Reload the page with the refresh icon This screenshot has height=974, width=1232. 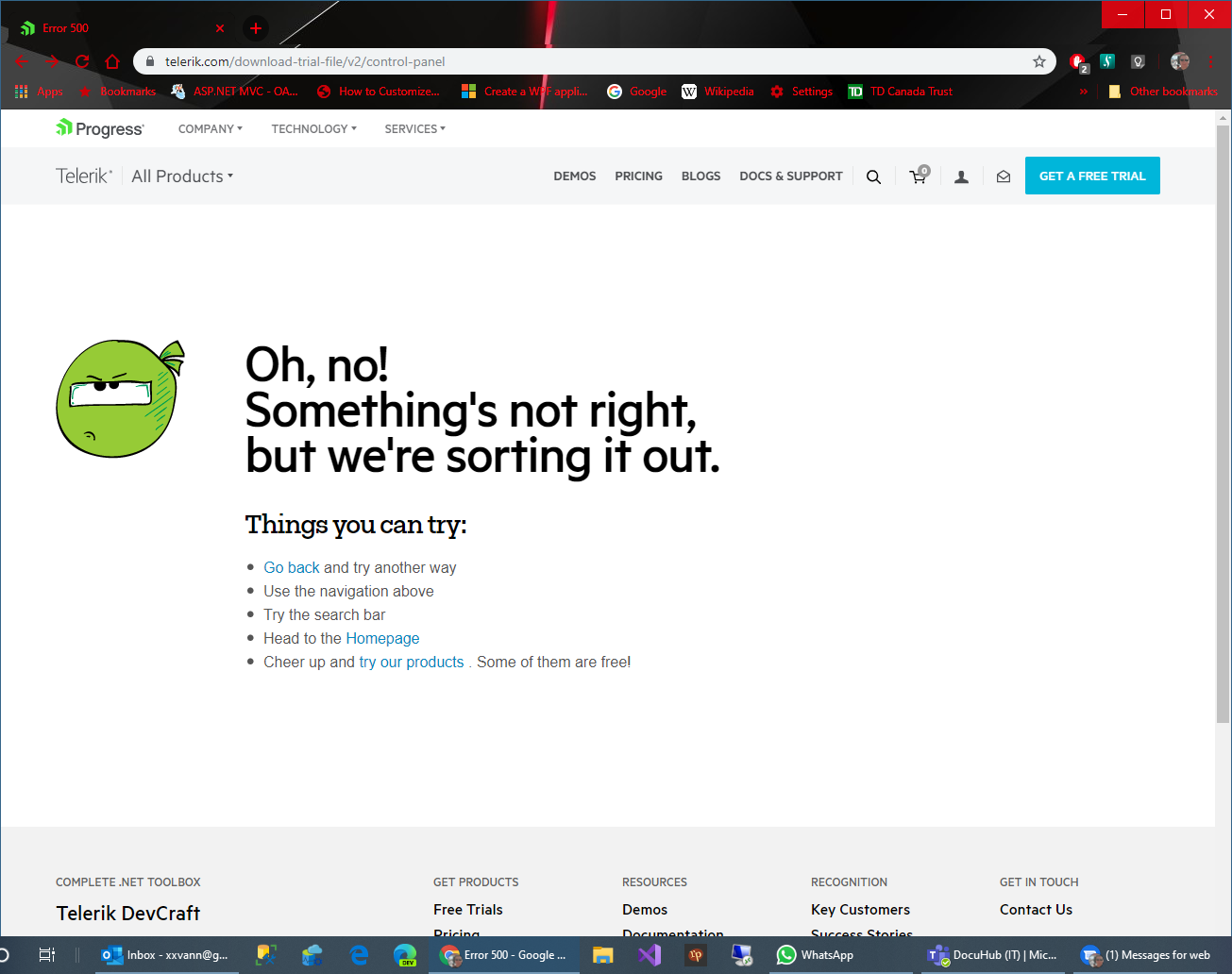(x=82, y=61)
